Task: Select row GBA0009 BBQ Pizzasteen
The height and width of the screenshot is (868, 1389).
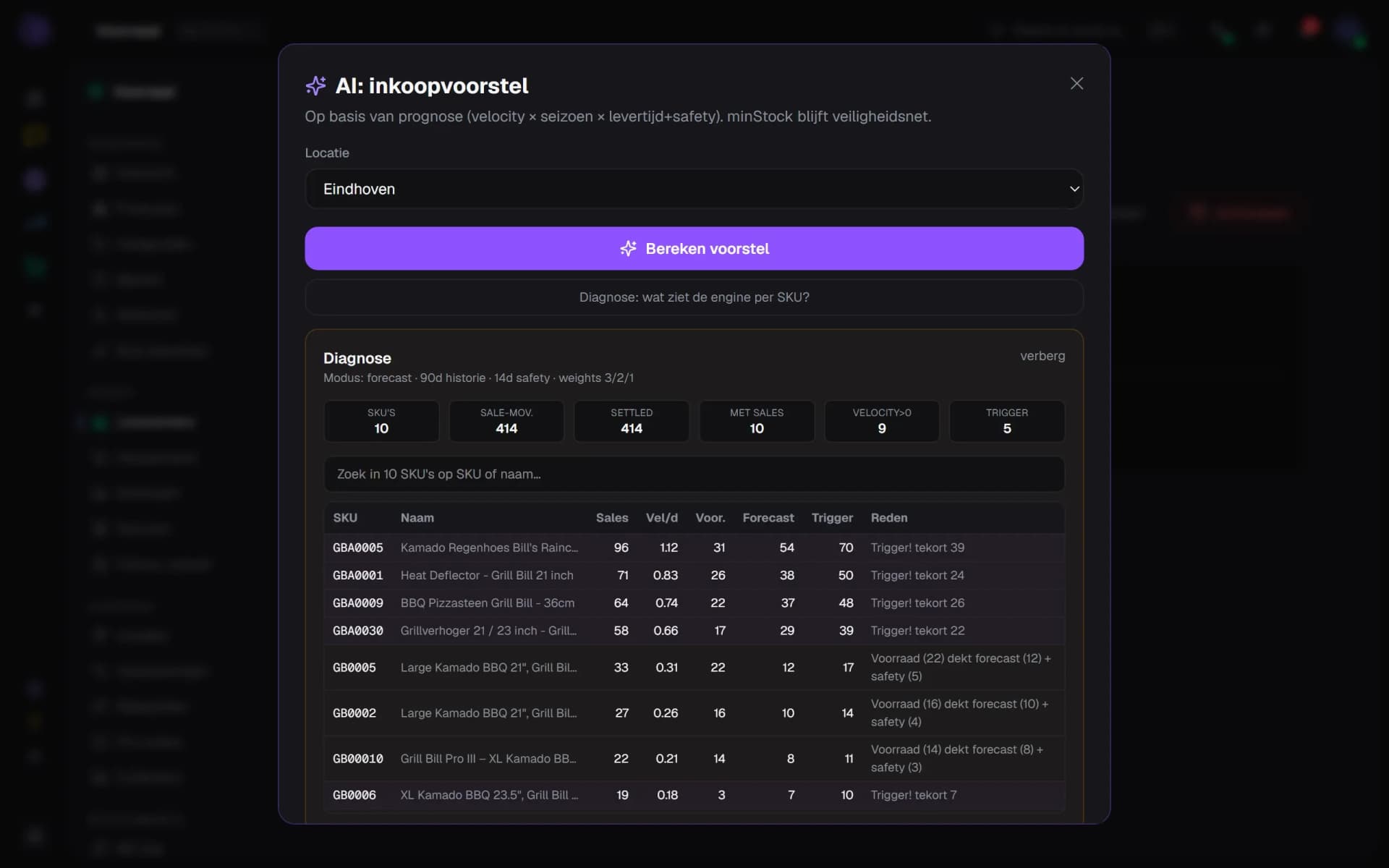Action: [x=694, y=603]
